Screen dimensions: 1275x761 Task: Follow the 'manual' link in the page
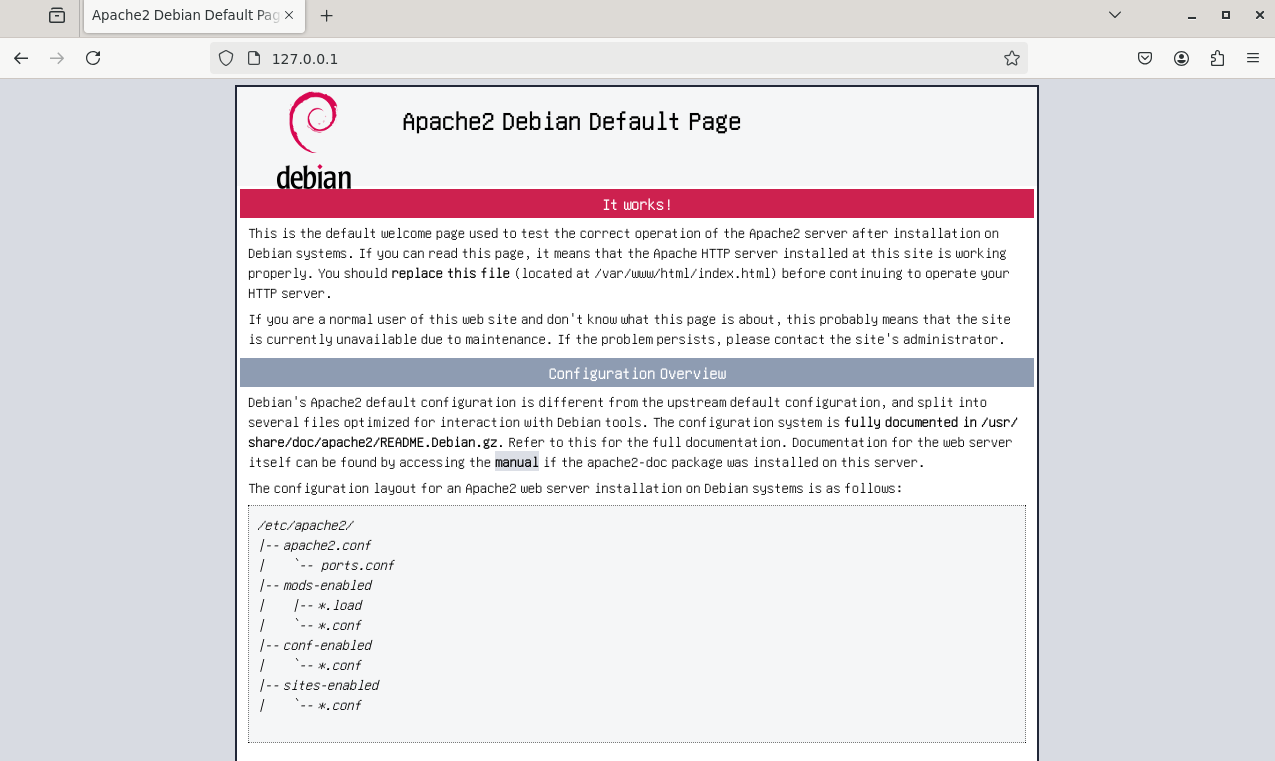(x=517, y=462)
